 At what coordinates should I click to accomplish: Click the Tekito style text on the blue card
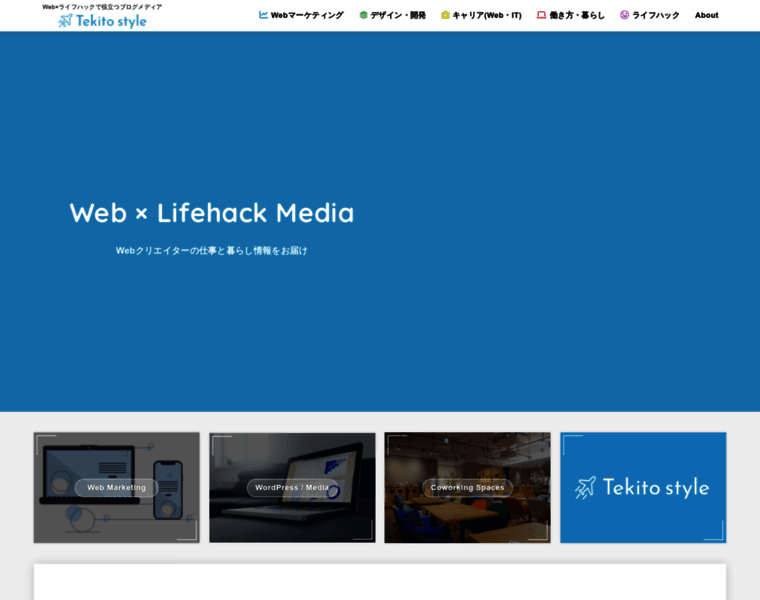coord(655,488)
